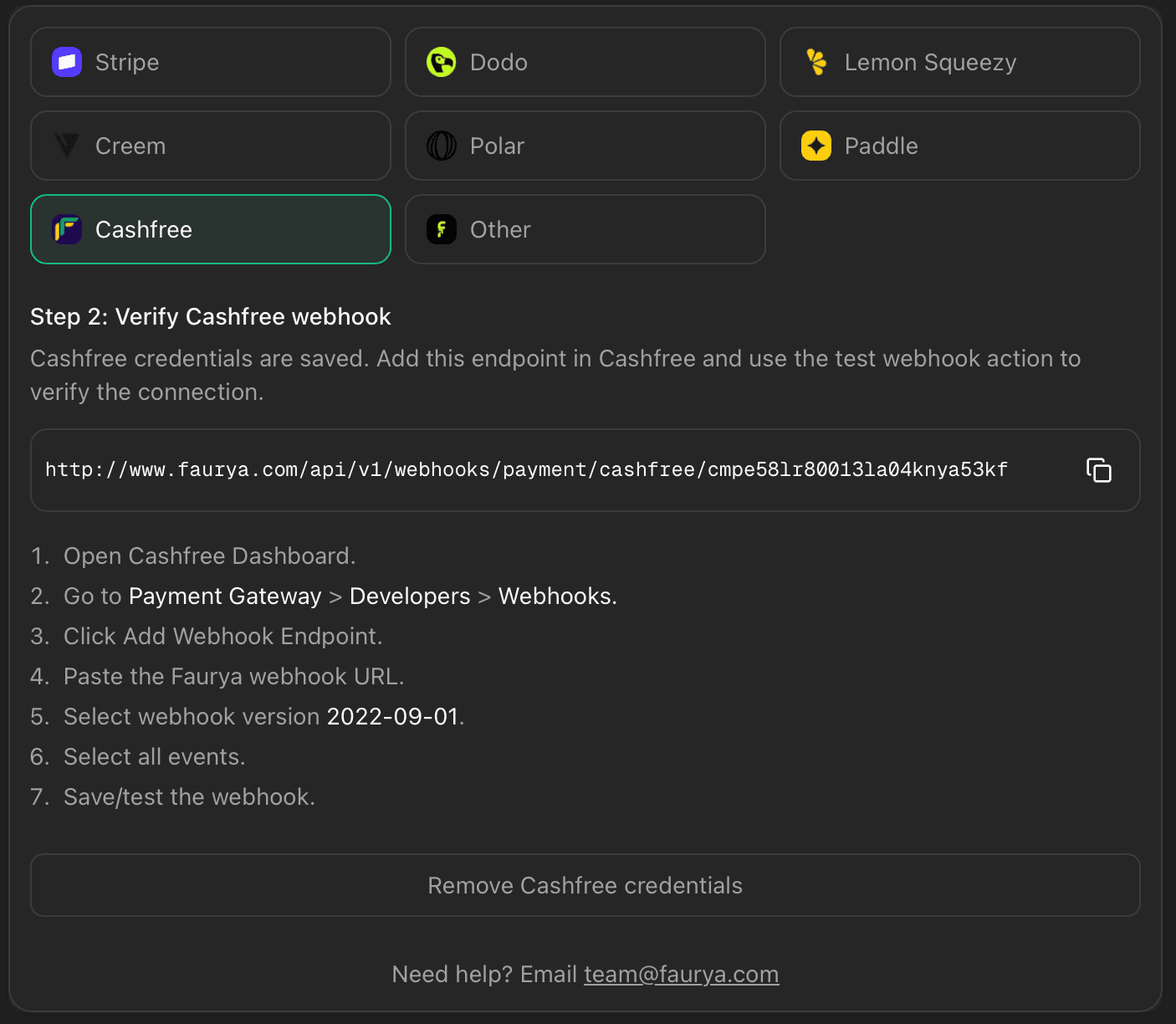Click the 'Cashfree credentials are saved' description
1176x1024 pixels.
tap(555, 375)
